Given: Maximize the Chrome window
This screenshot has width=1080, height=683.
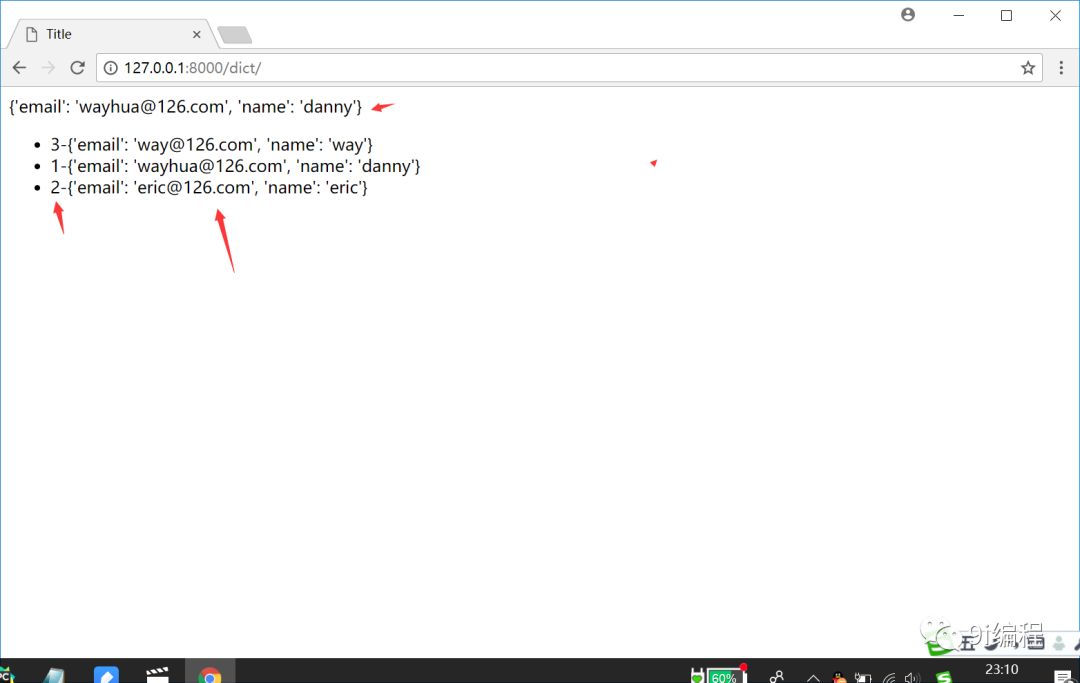Looking at the screenshot, I should pos(1006,15).
